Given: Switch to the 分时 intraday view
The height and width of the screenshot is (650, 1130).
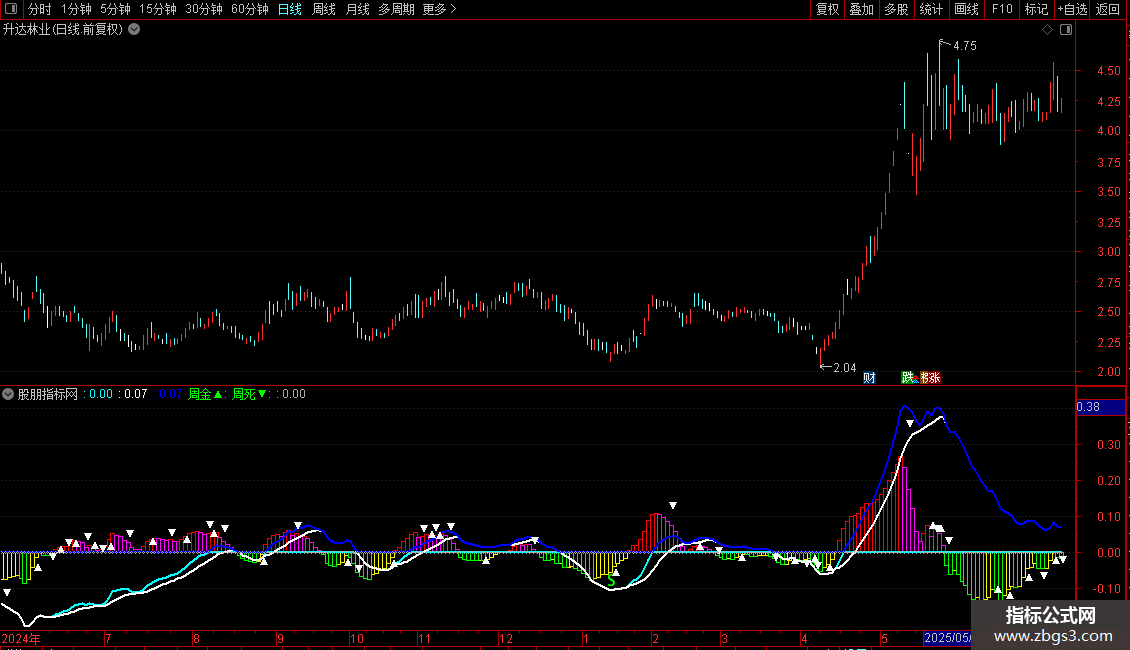Looking at the screenshot, I should (x=40, y=9).
